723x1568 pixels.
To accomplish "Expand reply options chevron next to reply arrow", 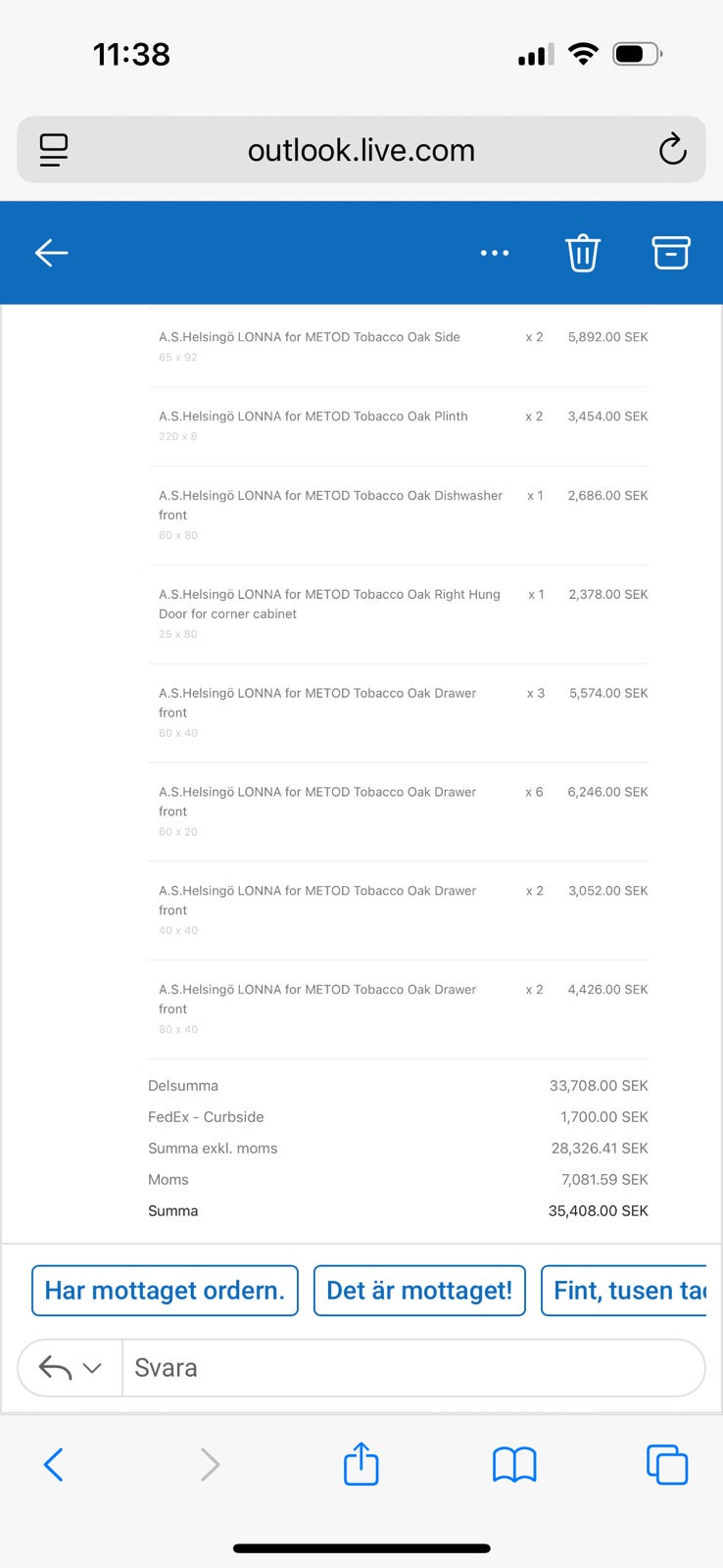I will [92, 1368].
